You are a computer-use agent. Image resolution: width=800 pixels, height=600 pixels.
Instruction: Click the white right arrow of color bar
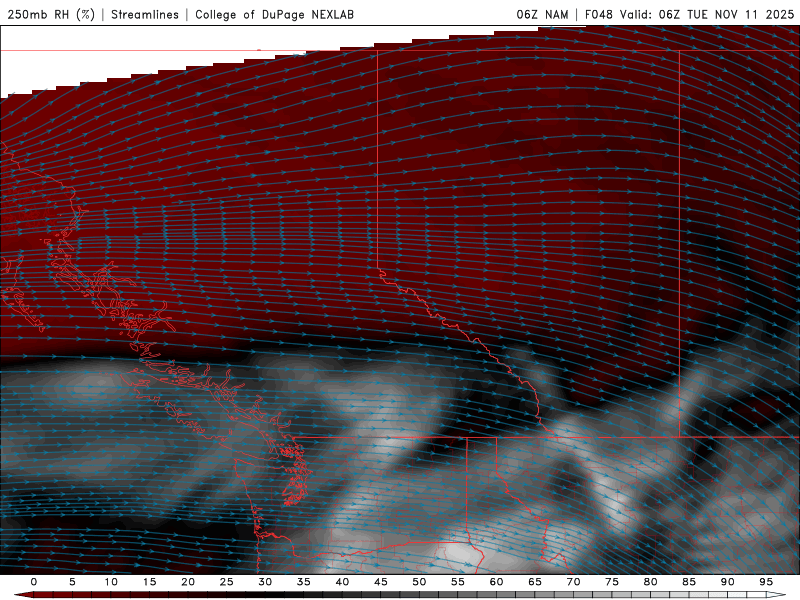click(776, 595)
